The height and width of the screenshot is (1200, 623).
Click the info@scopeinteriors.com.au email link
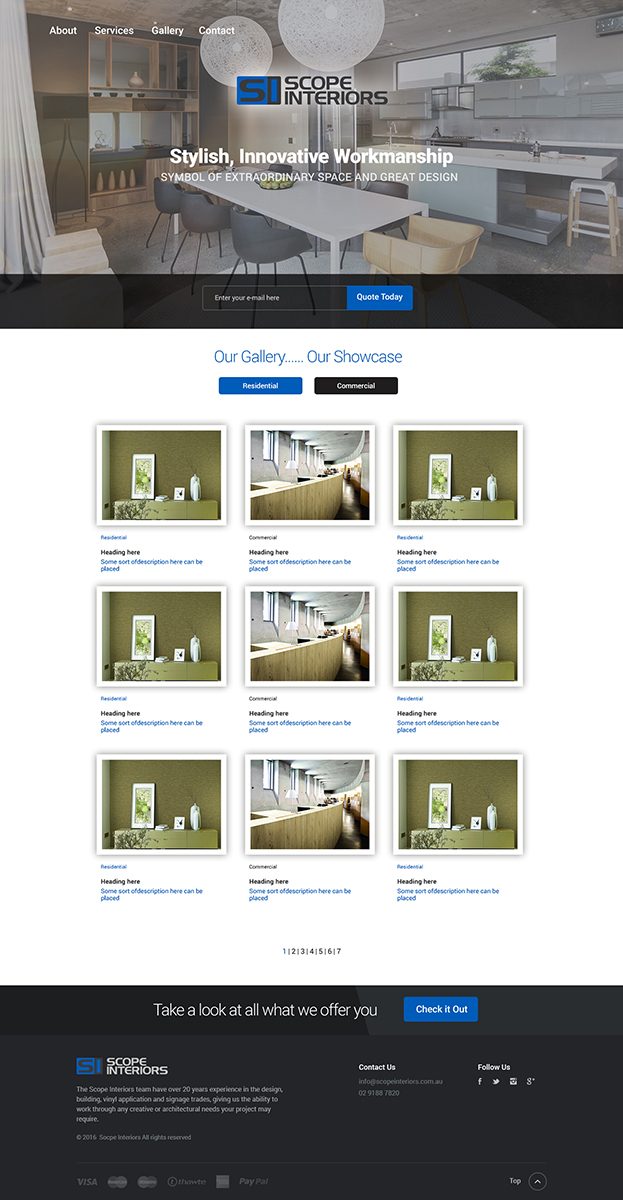(401, 1082)
